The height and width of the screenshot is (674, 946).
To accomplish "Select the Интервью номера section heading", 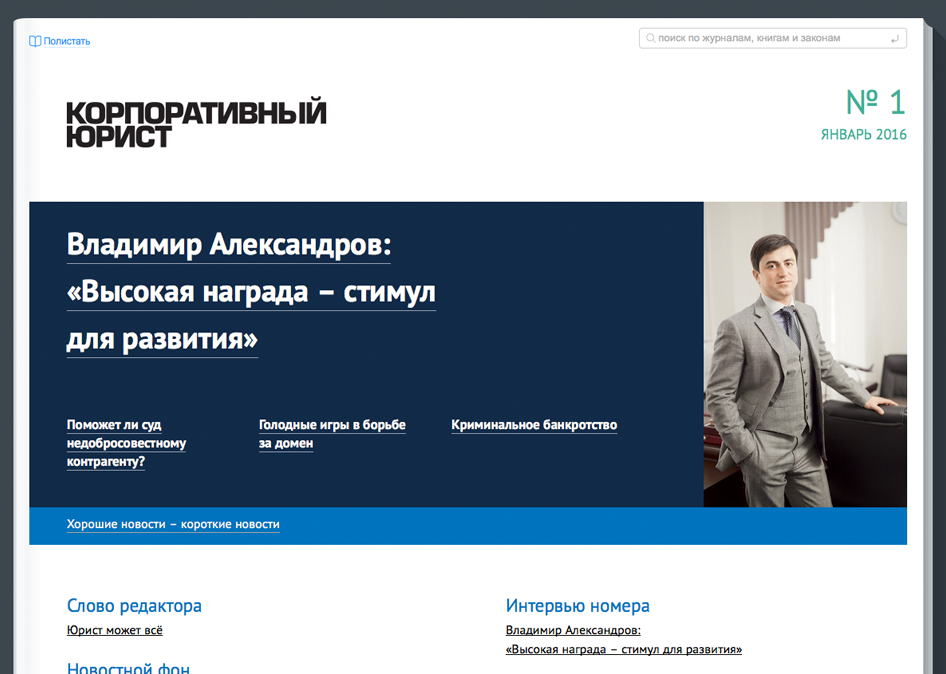I will (x=577, y=606).
